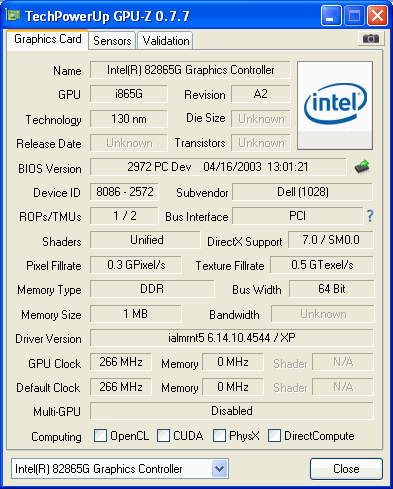Click the BIOS Version field

coord(218,167)
